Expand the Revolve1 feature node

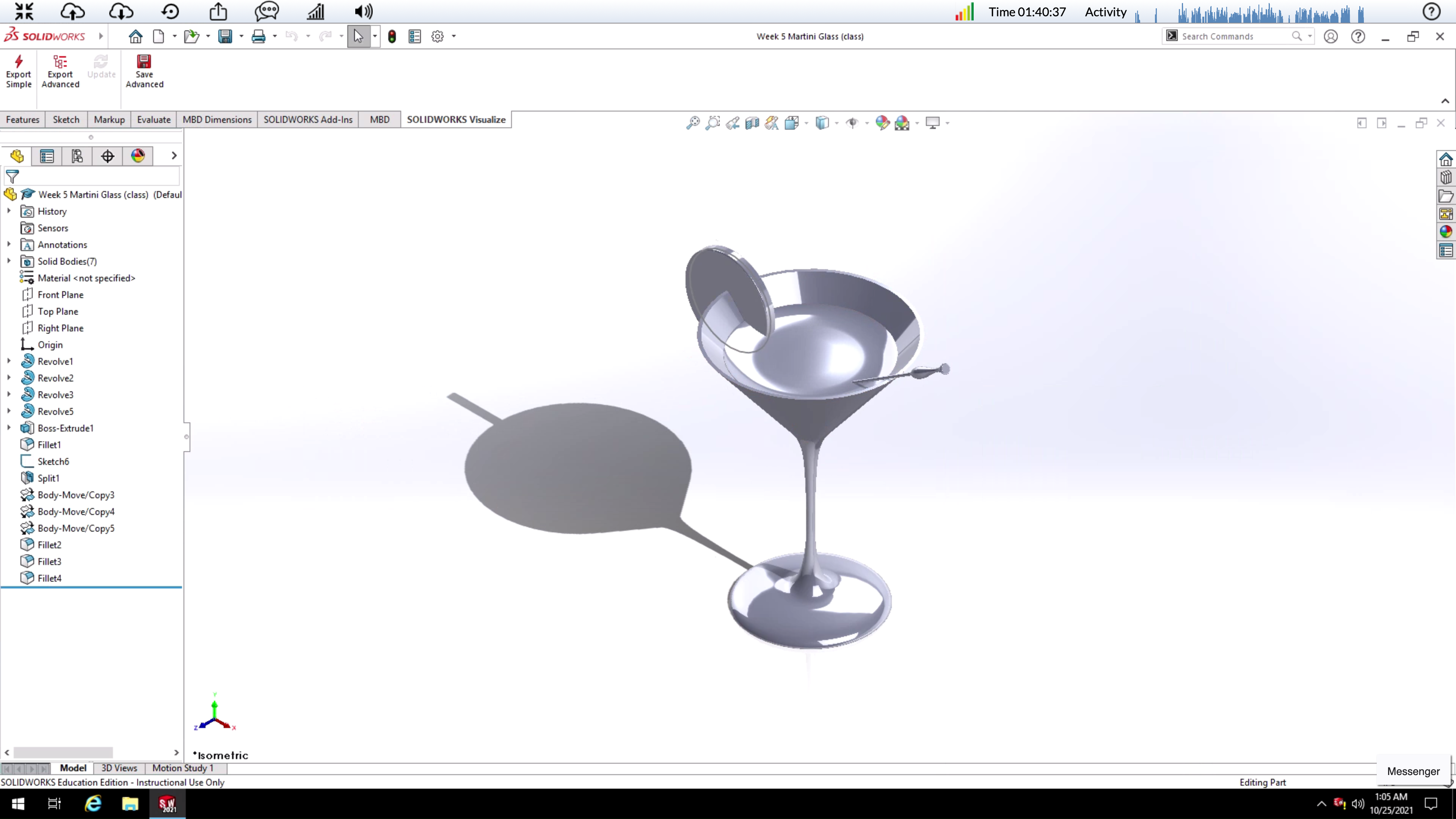point(9,361)
